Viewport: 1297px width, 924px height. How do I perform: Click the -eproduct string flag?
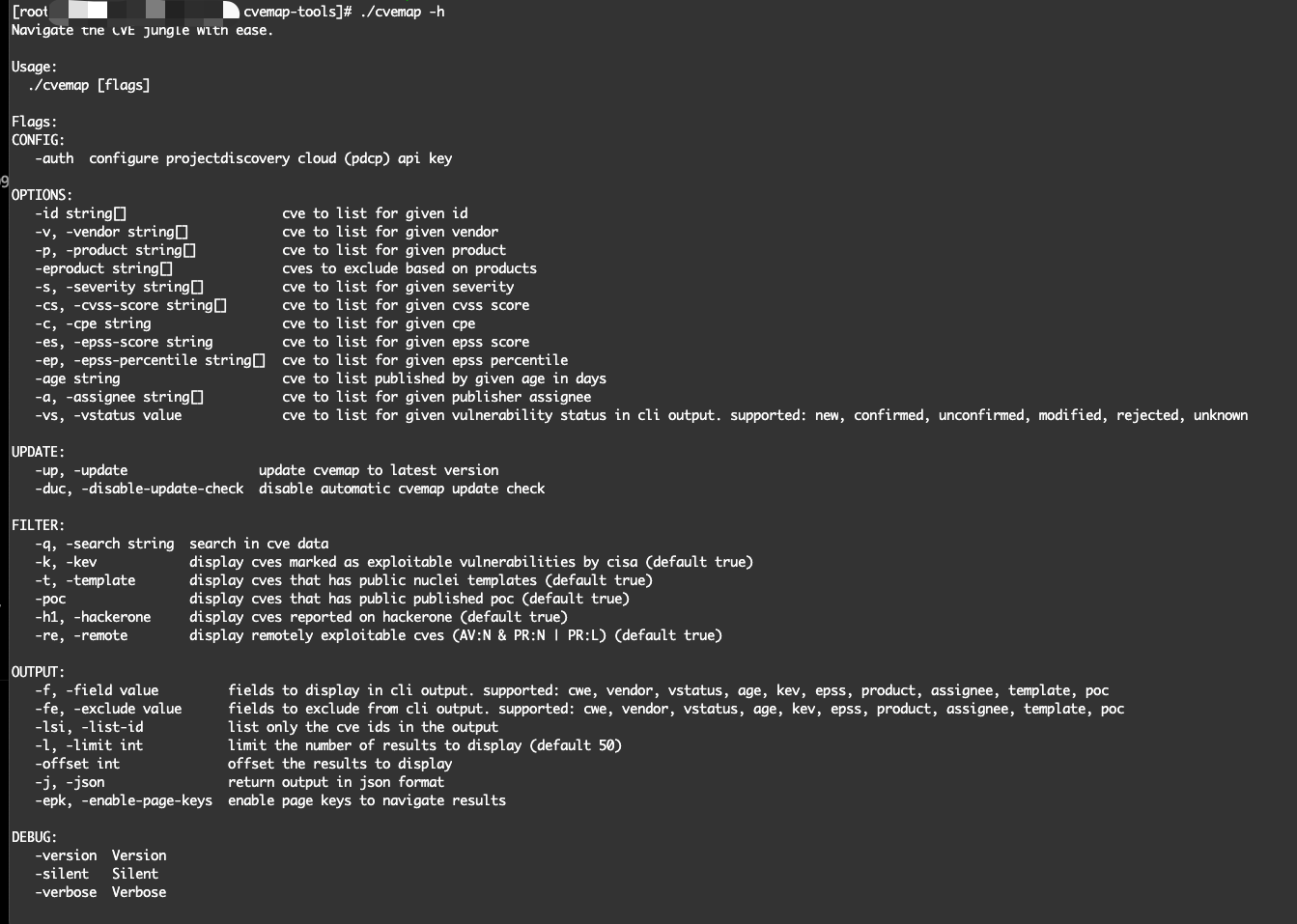coord(103,268)
